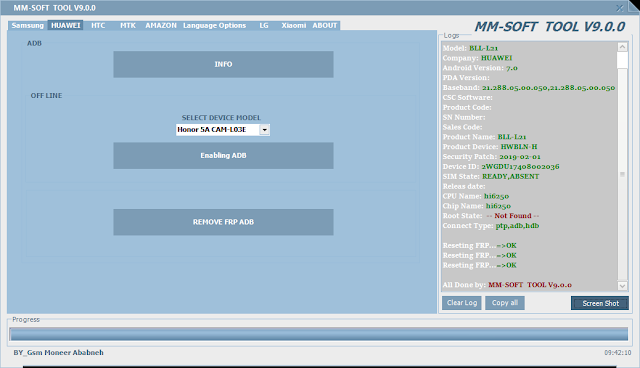Click the Product Name BLL-L21 line
This screenshot has height=368, width=640.
(x=484, y=137)
